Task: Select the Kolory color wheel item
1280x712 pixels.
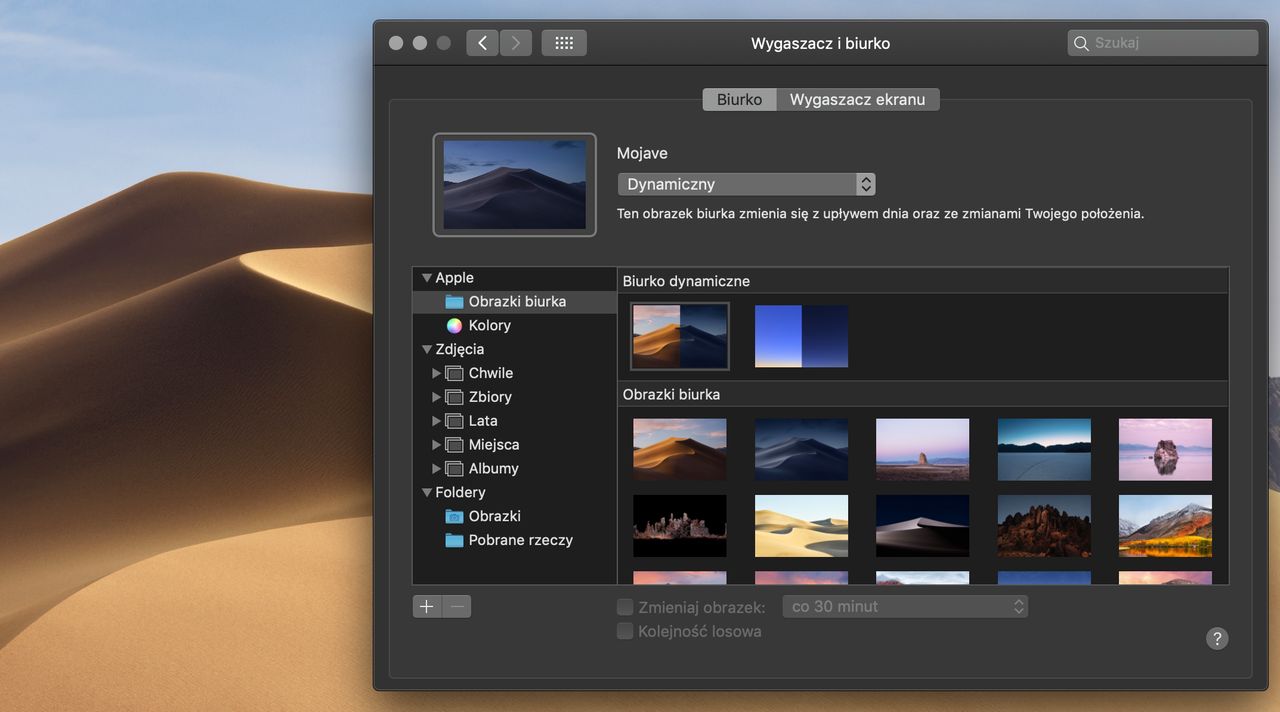Action: pos(489,325)
